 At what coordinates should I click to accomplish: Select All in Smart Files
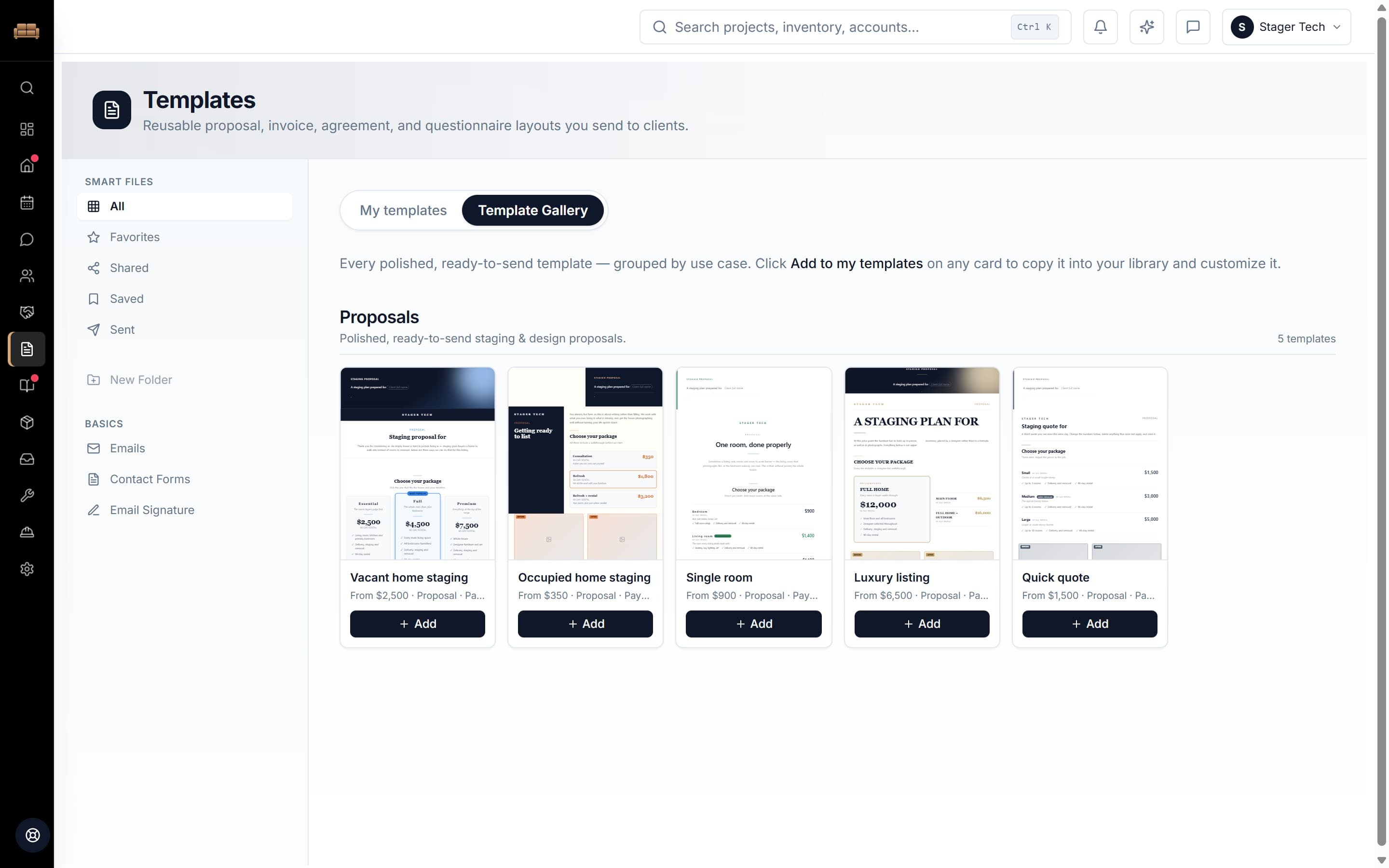point(185,206)
